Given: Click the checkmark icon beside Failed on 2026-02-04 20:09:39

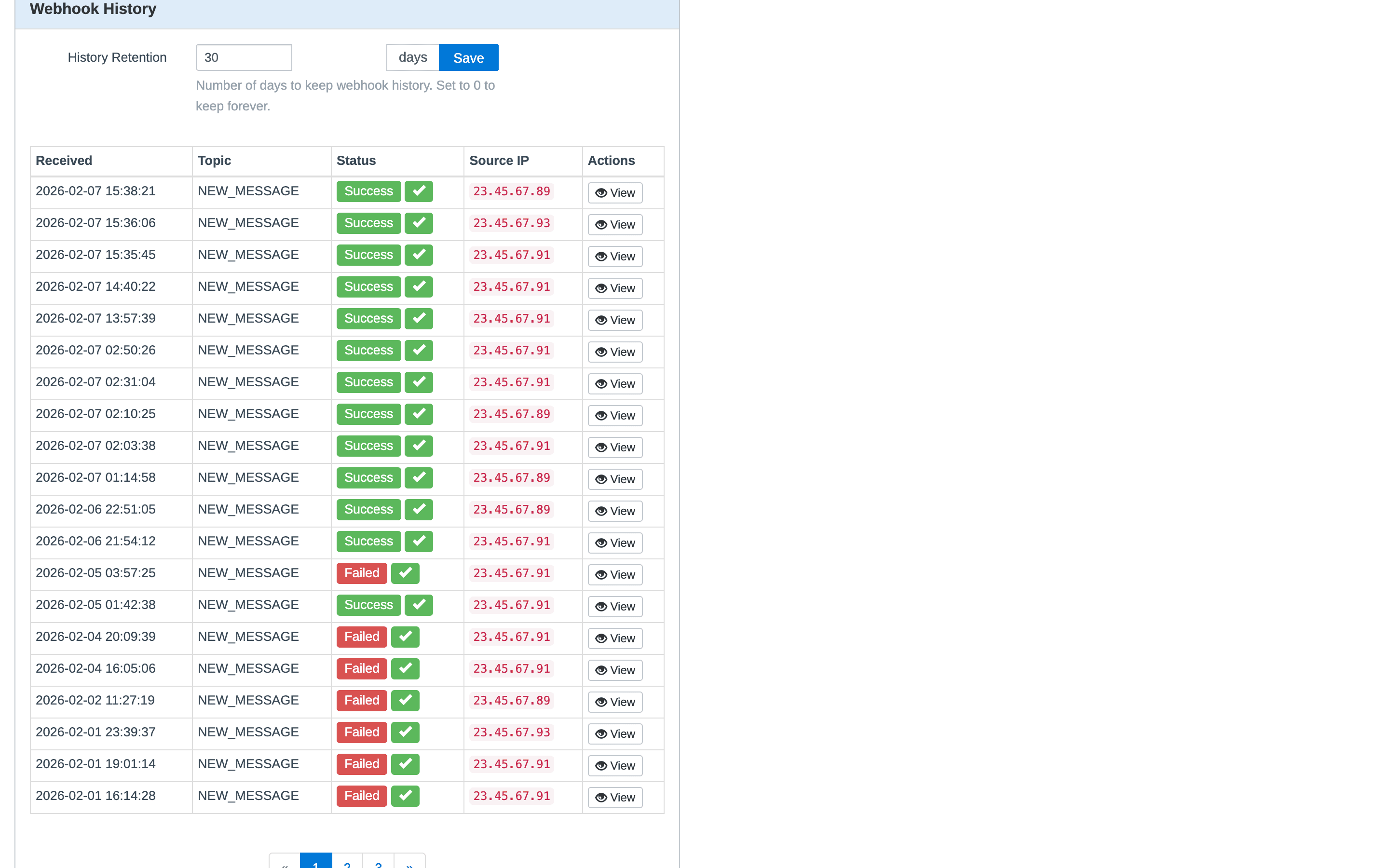Looking at the screenshot, I should coord(405,637).
